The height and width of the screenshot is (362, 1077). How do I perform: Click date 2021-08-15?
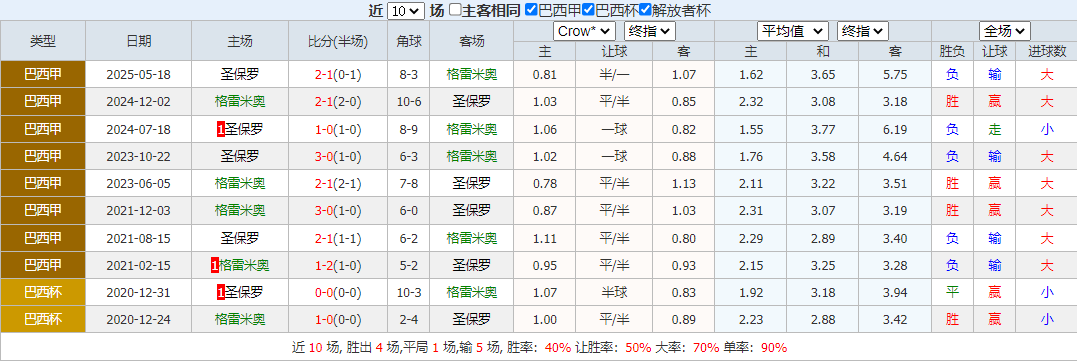pyautogui.click(x=139, y=238)
